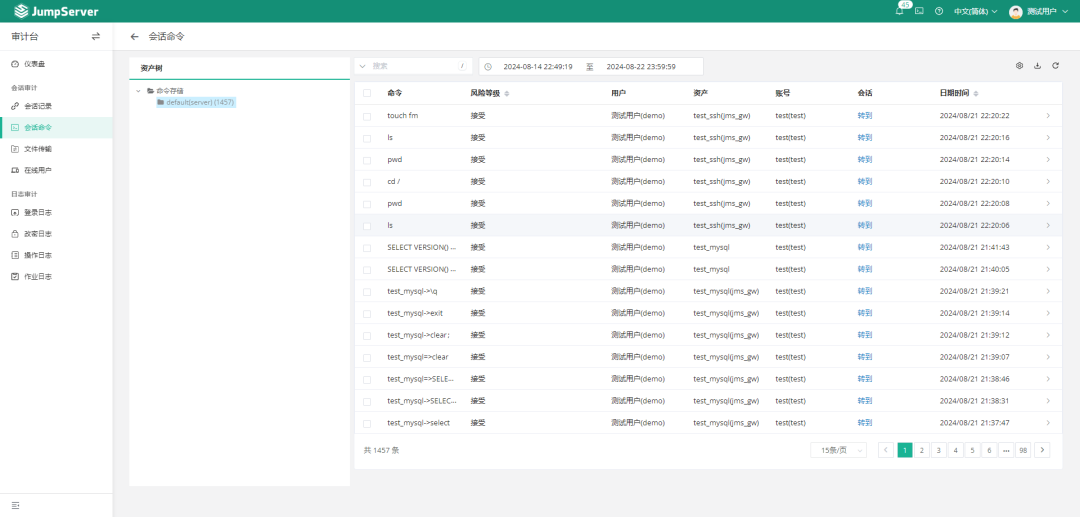Viewport: 1080px width, 517px height.
Task: Click the back arrow beside 会话命令 title
Action: [x=135, y=36]
